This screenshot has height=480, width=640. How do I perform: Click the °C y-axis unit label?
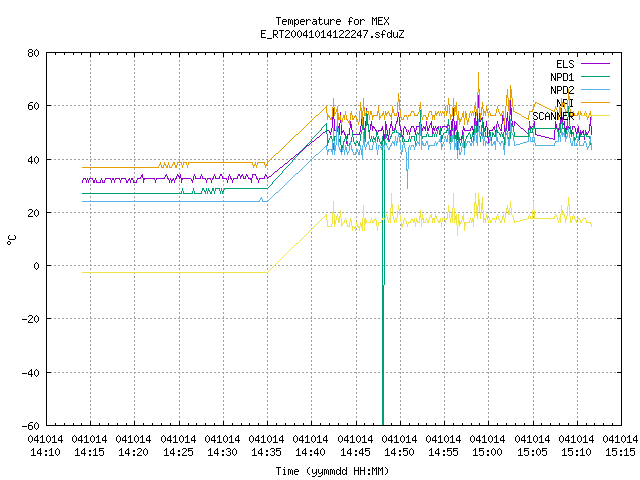point(12,240)
